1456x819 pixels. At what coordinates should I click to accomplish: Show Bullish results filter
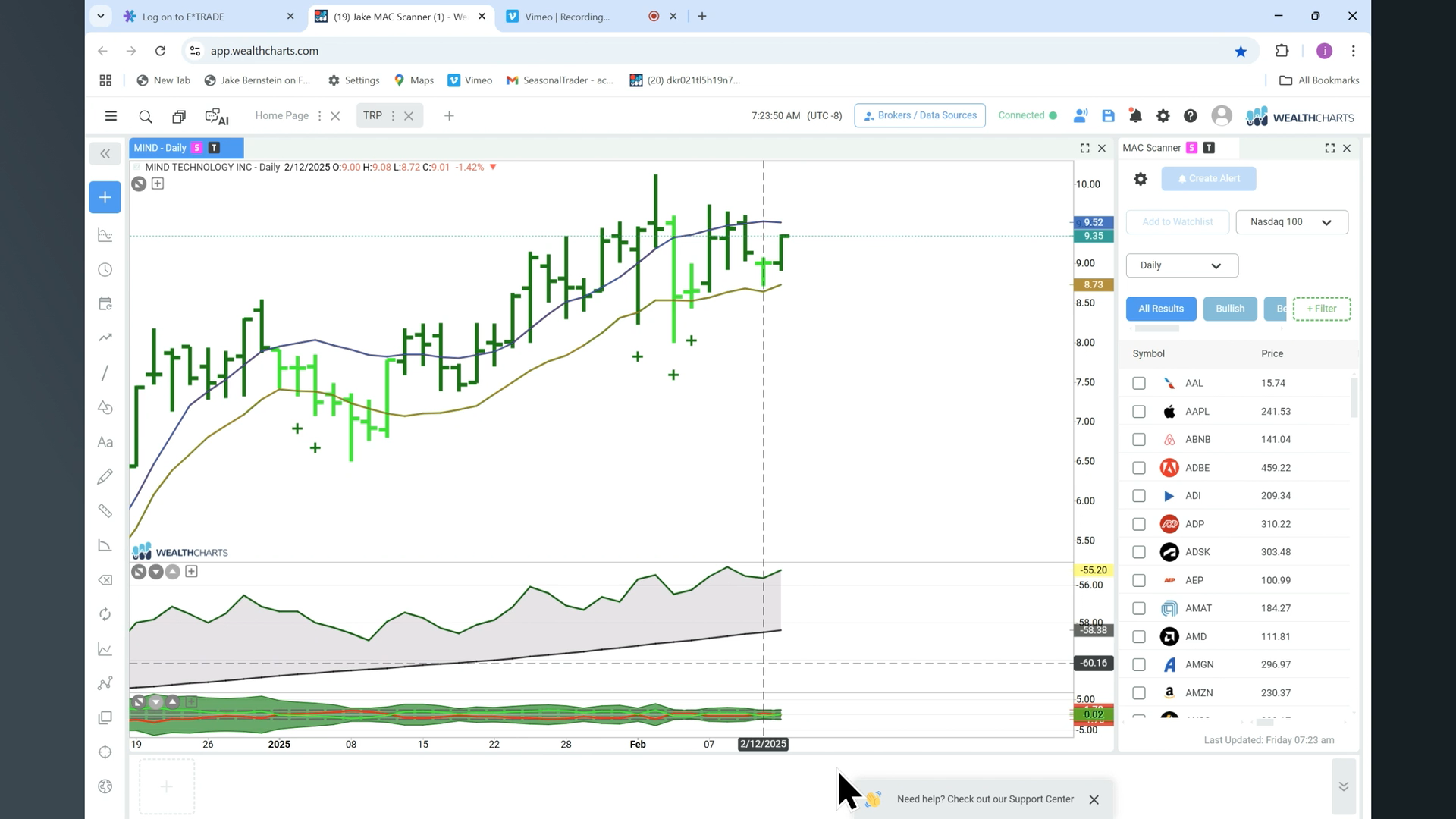coord(1230,309)
